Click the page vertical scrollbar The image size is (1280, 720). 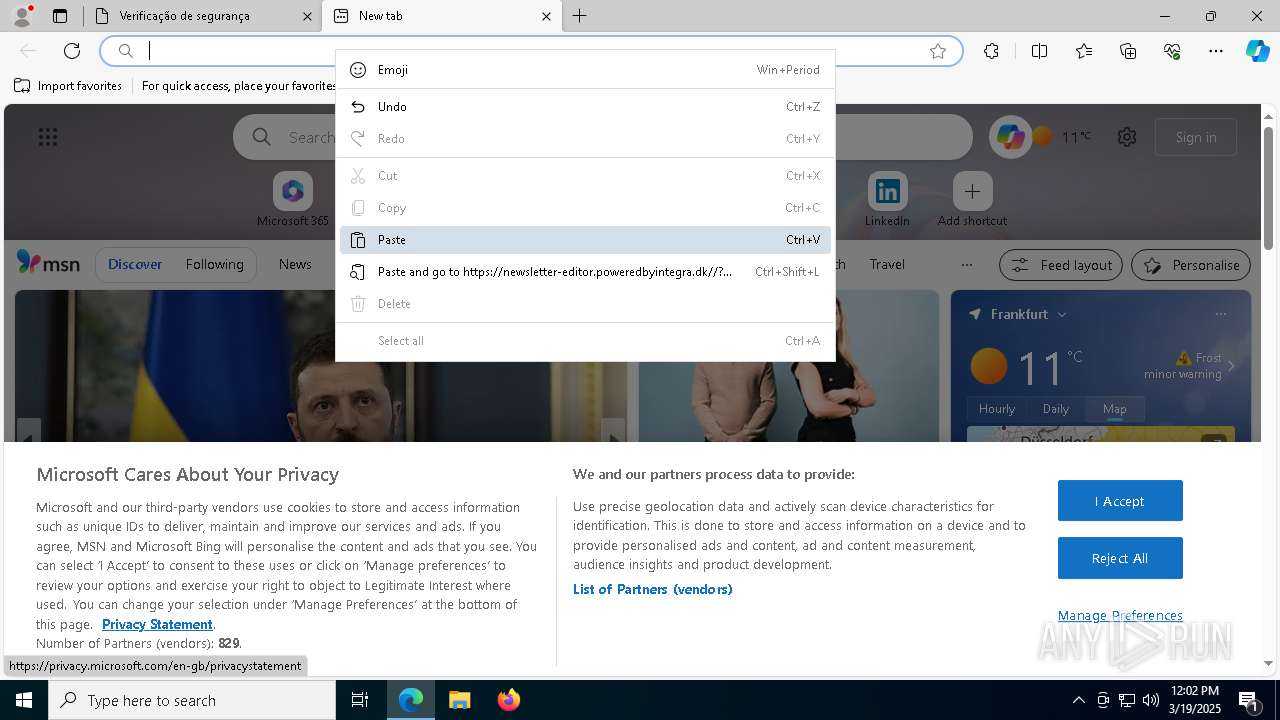coord(1269,189)
